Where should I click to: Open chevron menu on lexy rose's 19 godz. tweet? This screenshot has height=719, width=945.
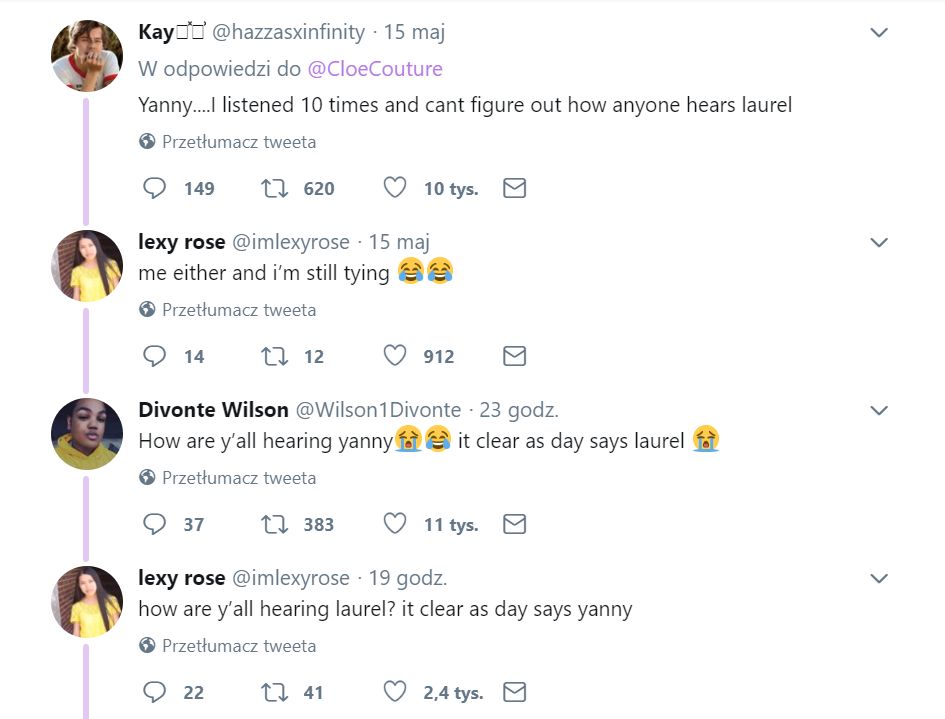tap(879, 579)
